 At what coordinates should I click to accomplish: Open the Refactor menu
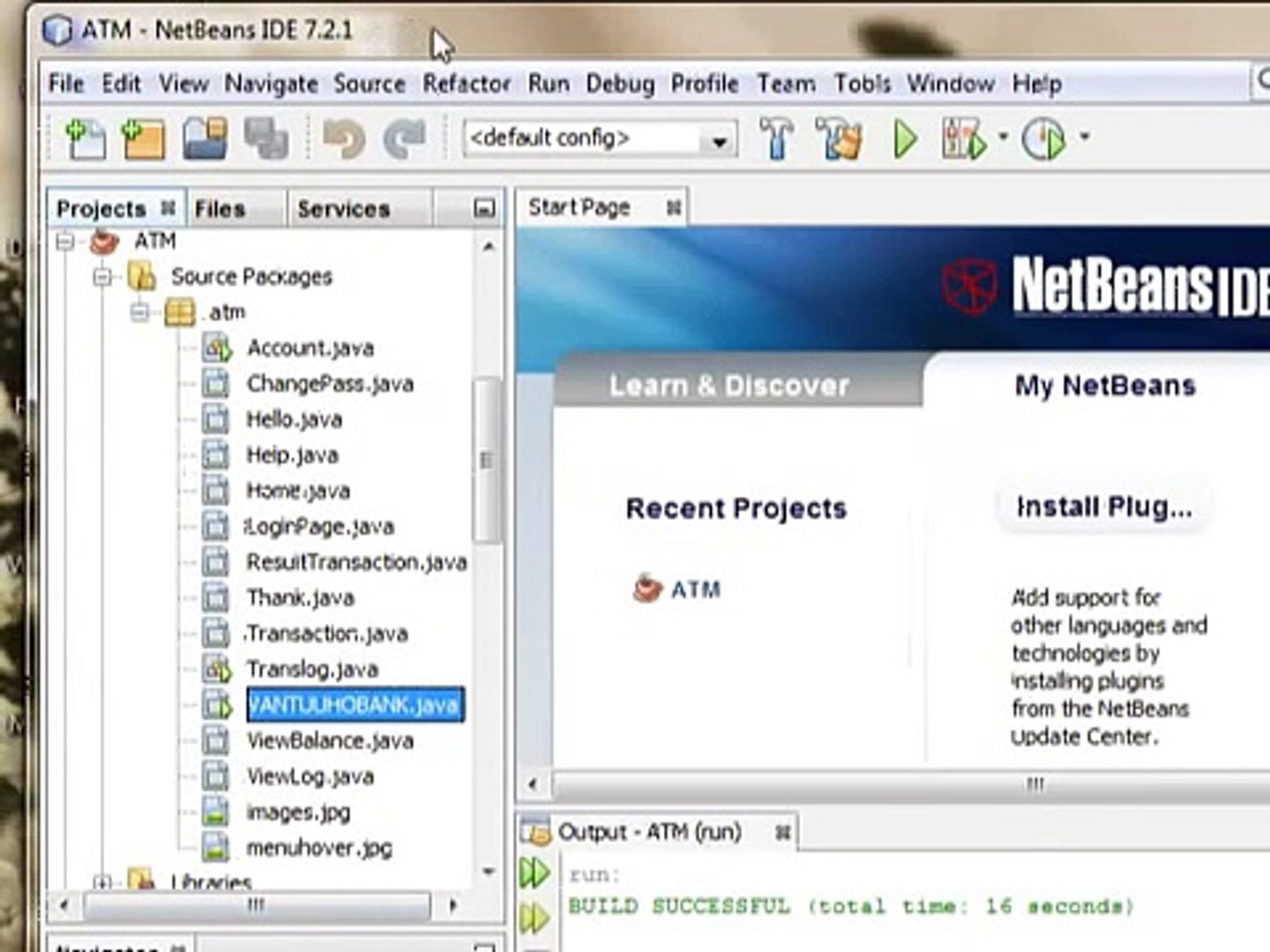(467, 84)
